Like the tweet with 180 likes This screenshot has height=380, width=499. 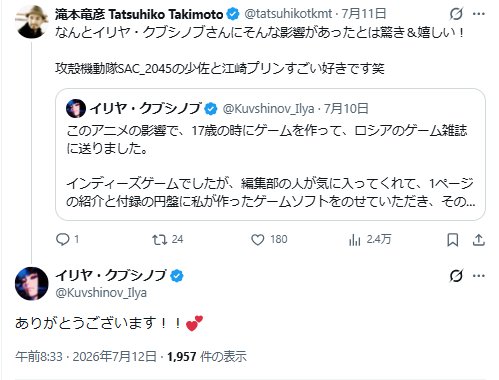point(257,240)
